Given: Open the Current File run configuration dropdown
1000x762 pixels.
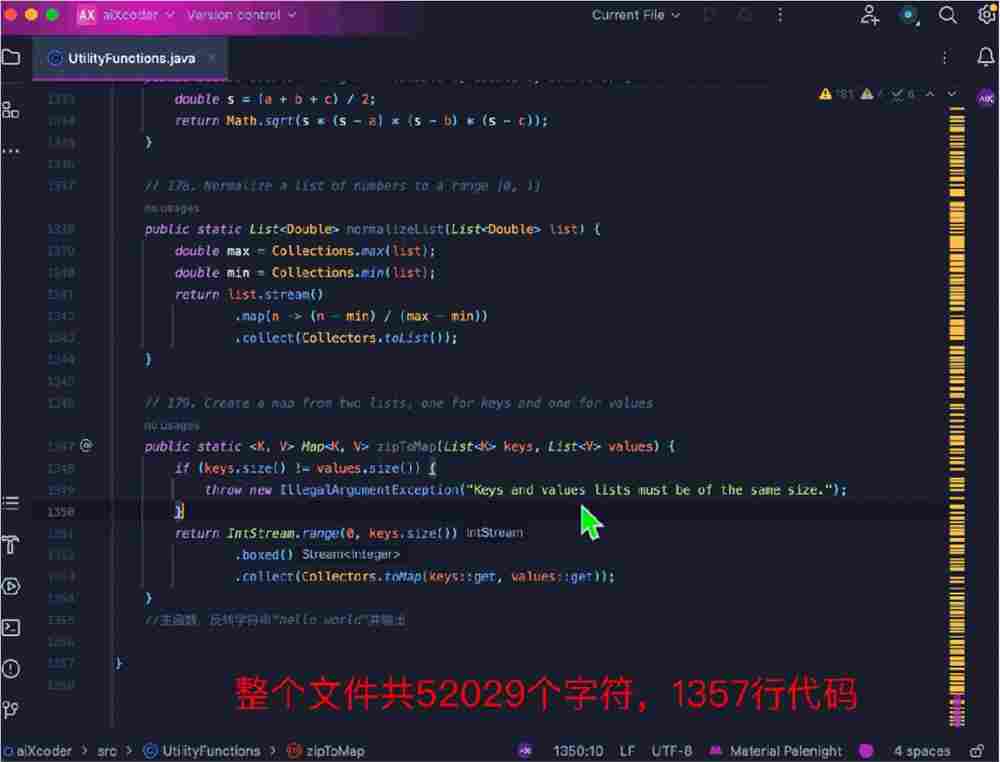Looking at the screenshot, I should click(x=633, y=15).
